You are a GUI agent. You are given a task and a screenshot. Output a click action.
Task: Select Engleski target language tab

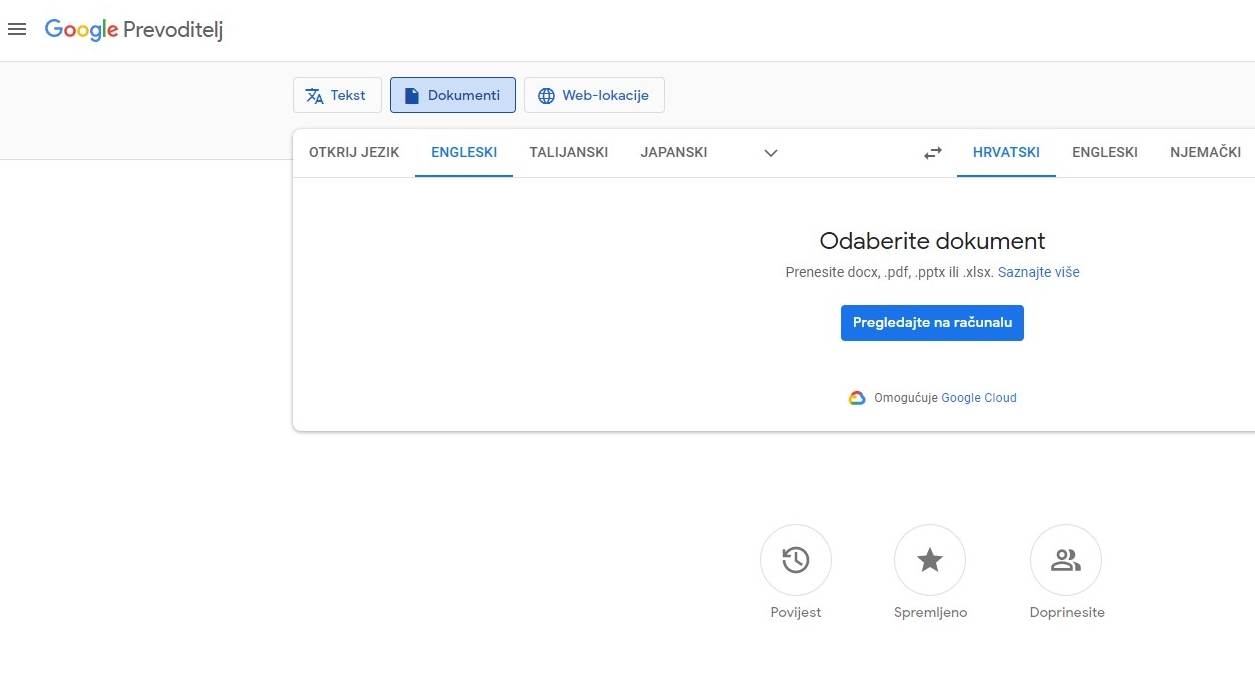point(1105,153)
